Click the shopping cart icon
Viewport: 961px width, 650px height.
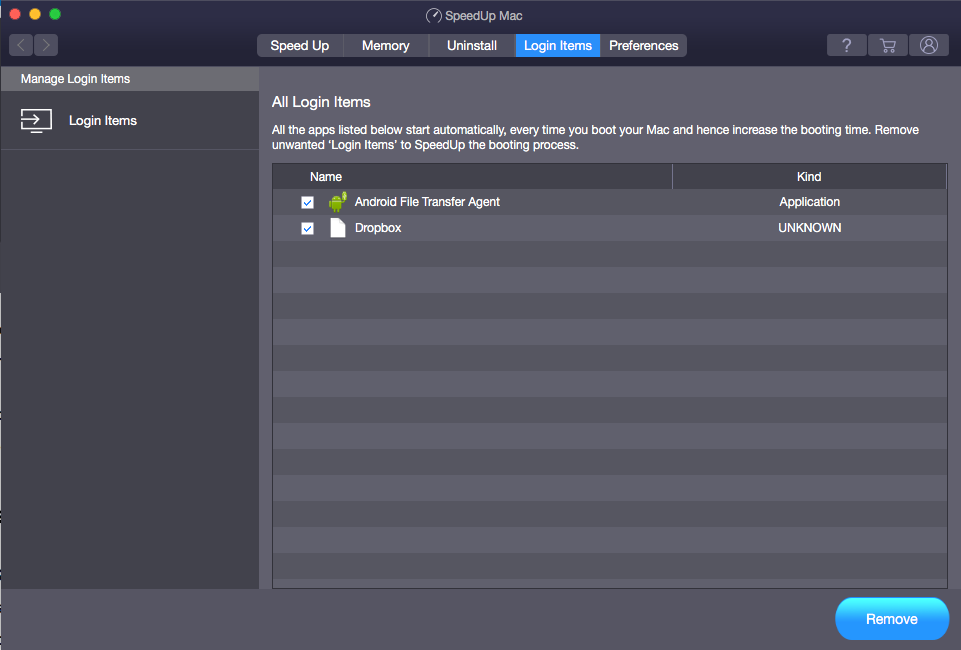click(x=887, y=45)
